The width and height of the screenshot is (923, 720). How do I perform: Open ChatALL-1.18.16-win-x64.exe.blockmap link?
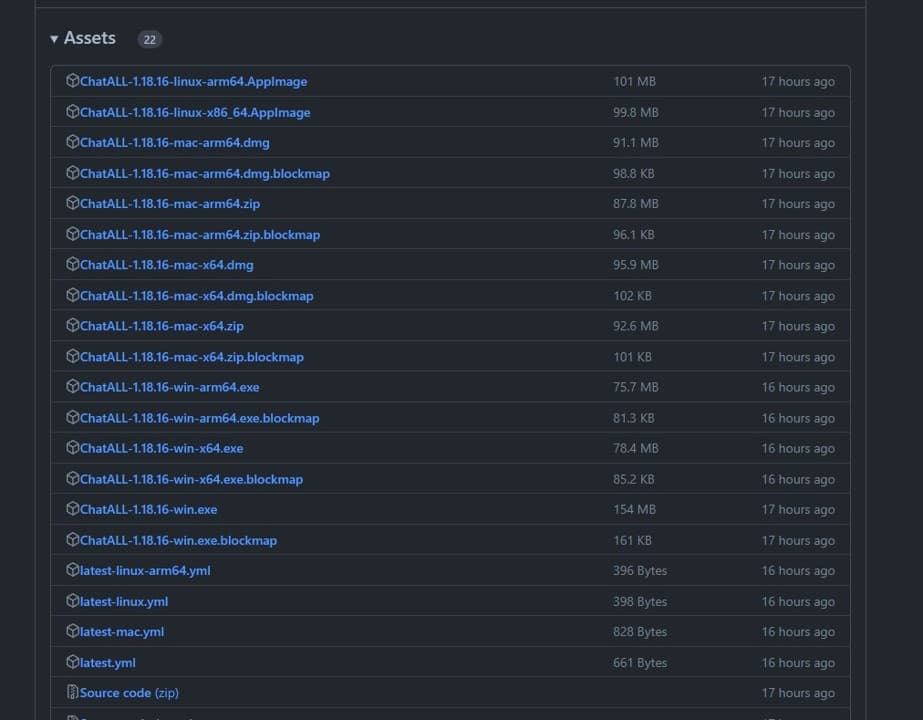(x=191, y=480)
